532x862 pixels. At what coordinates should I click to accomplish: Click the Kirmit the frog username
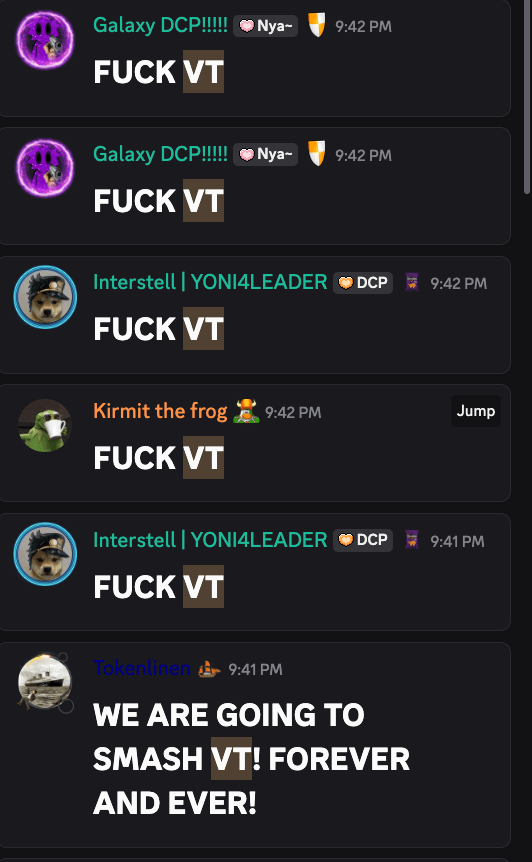tap(160, 411)
